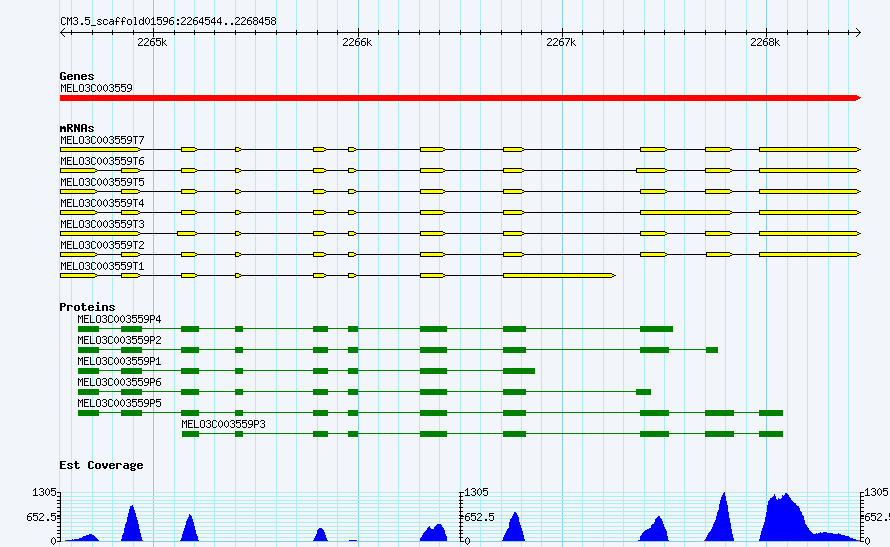Click the MELO3C003559P2 protein label
The height and width of the screenshot is (547, 890).
tap(119, 340)
